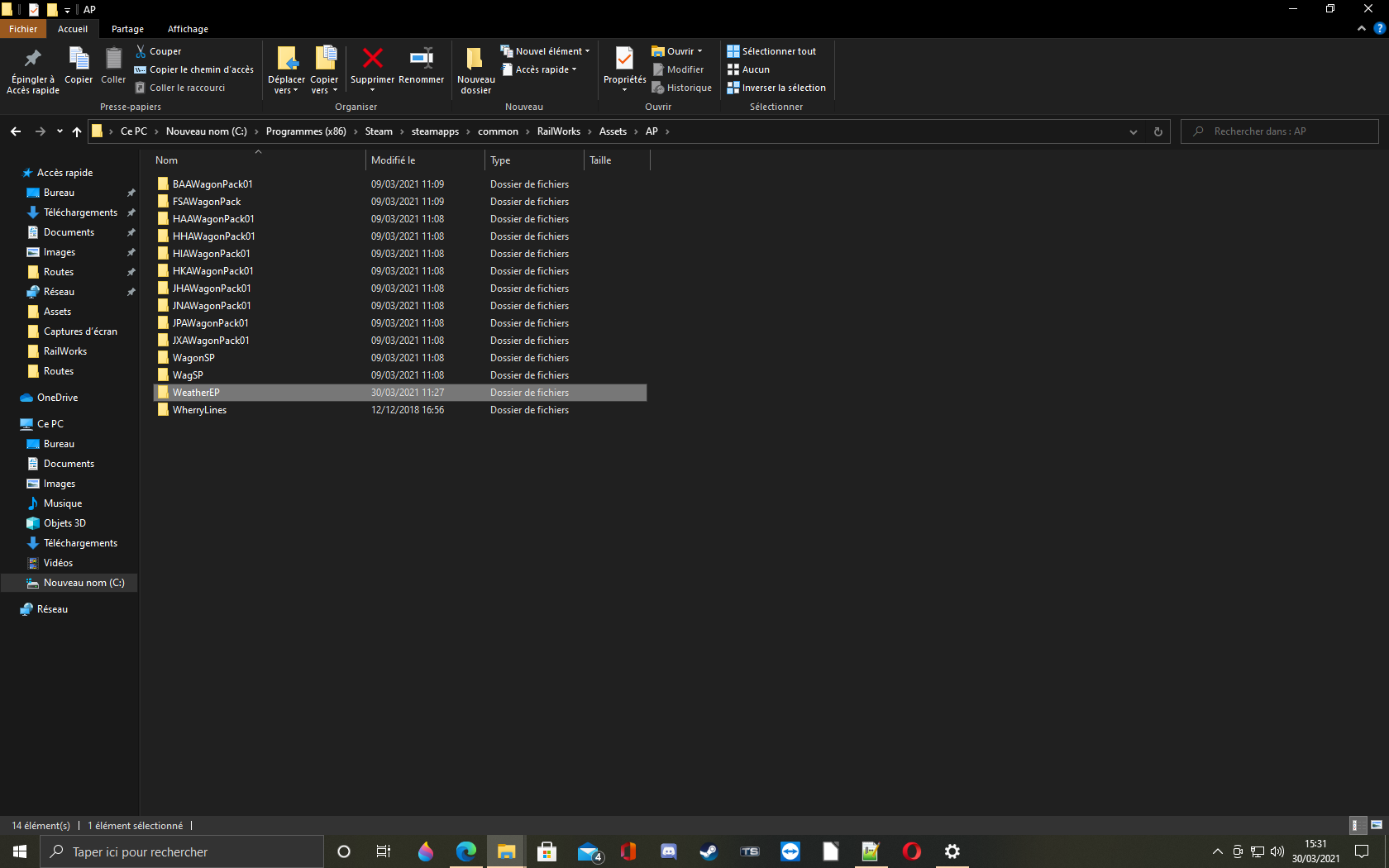The width and height of the screenshot is (1389, 868).
Task: Click Copier le chemin d'accès
Action: pyautogui.click(x=194, y=69)
